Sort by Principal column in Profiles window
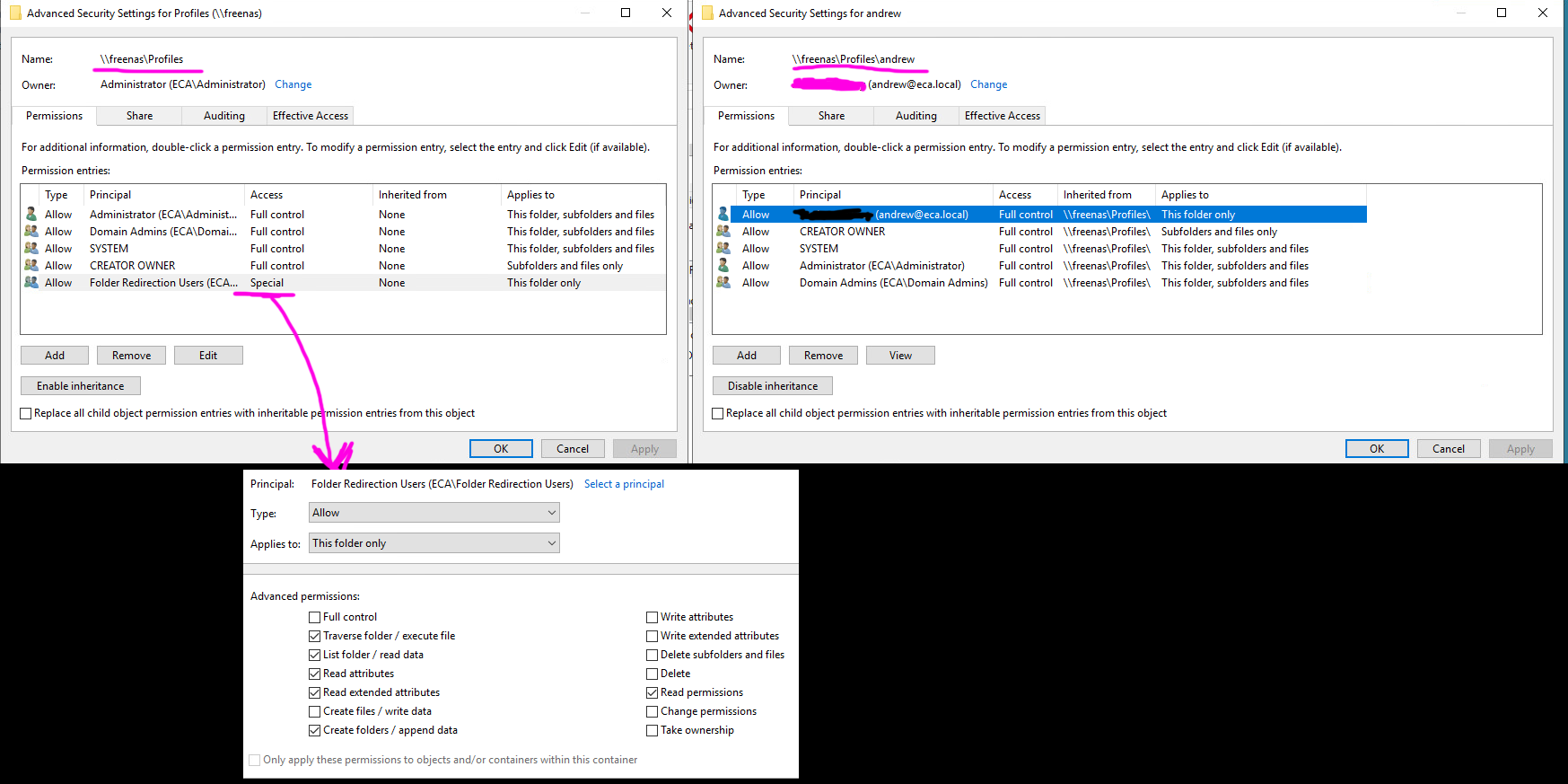Viewport: 1568px width, 784px height. pos(163,195)
